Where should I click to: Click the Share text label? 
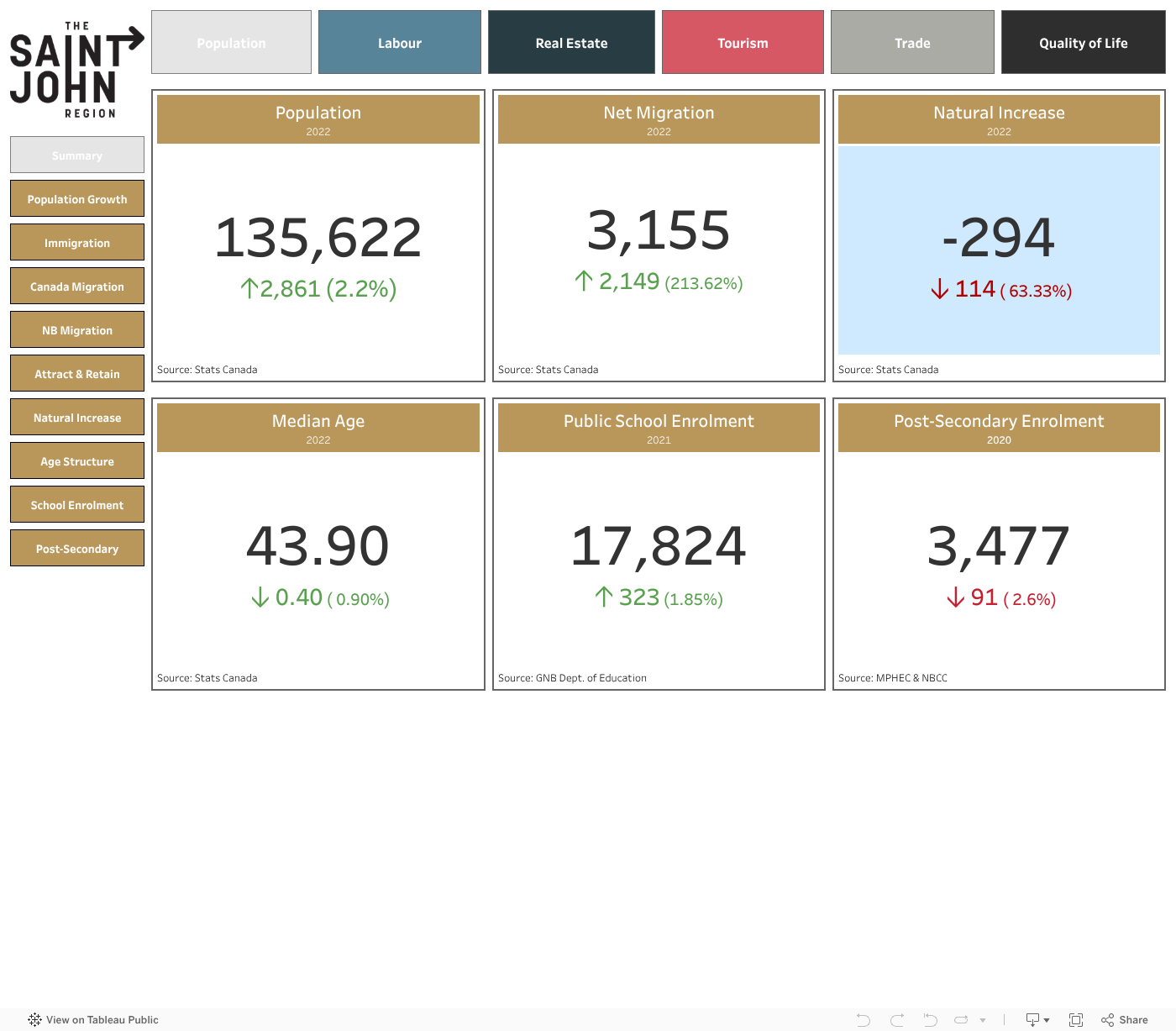point(1133,1020)
